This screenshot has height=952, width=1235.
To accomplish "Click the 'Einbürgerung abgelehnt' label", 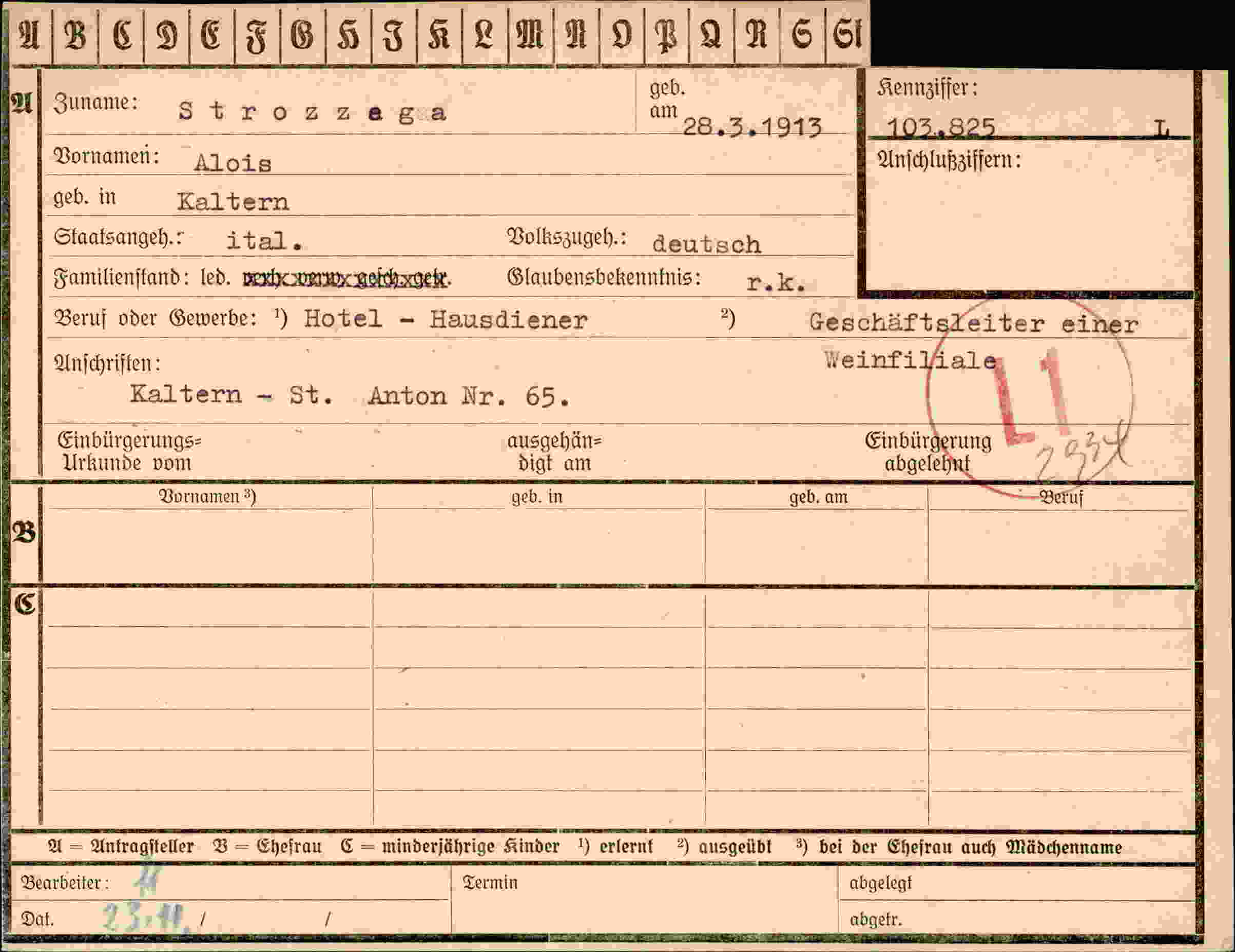I will point(928,452).
